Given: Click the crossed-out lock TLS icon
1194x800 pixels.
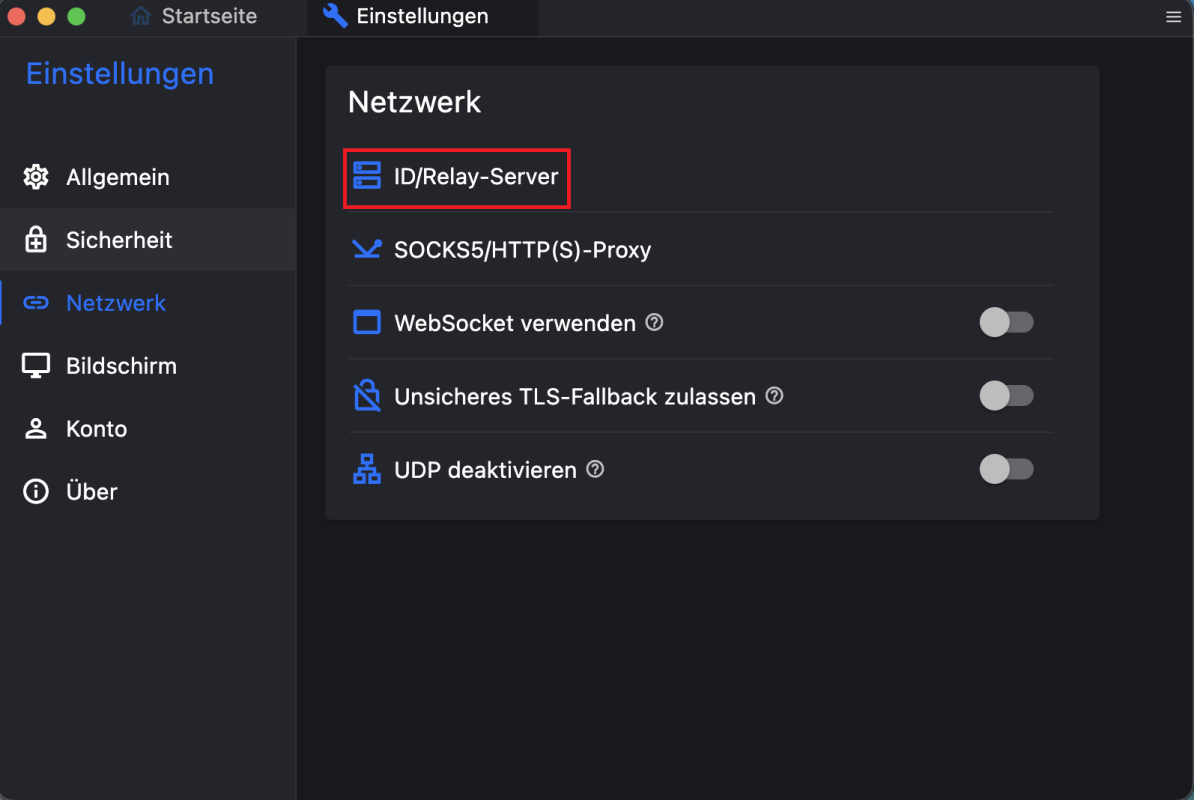Looking at the screenshot, I should coord(366,396).
